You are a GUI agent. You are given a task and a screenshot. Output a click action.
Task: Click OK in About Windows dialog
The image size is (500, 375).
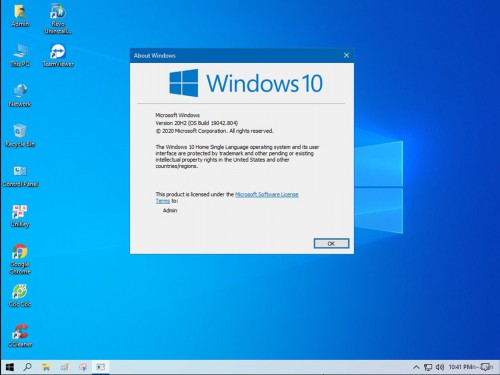pos(331,244)
